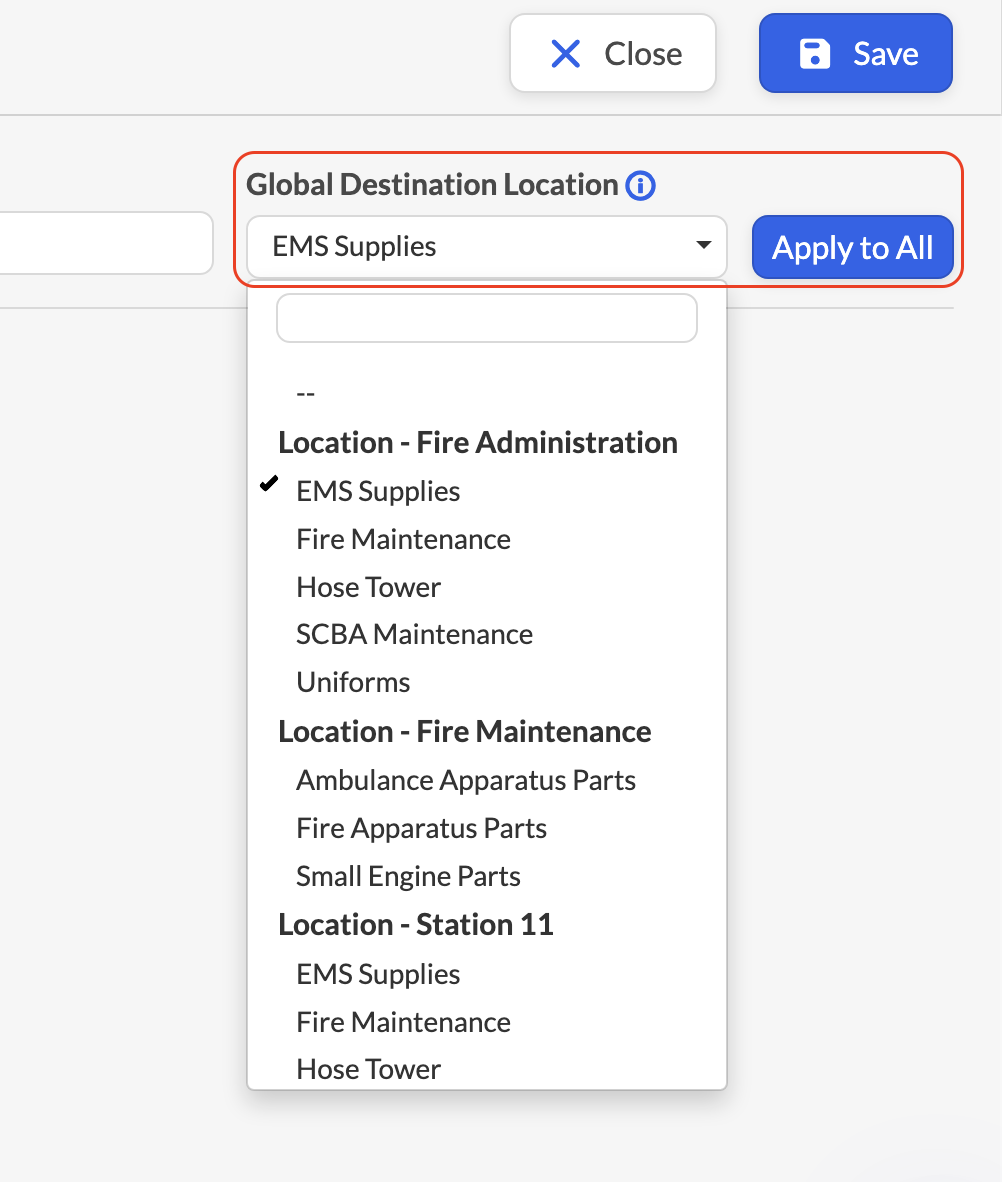Click the input field left of the destination dropdown

106,243
